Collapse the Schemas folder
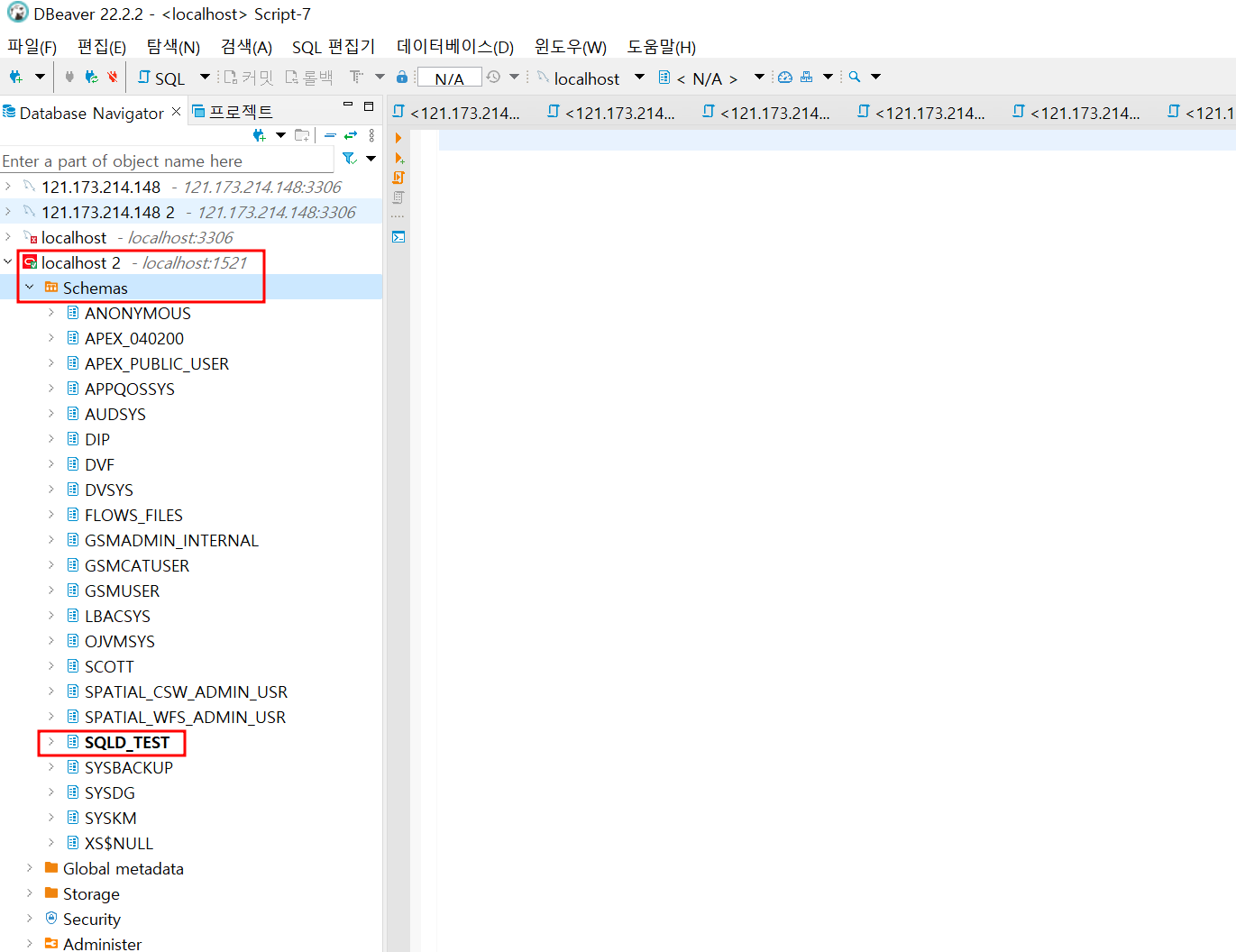 tap(30, 288)
